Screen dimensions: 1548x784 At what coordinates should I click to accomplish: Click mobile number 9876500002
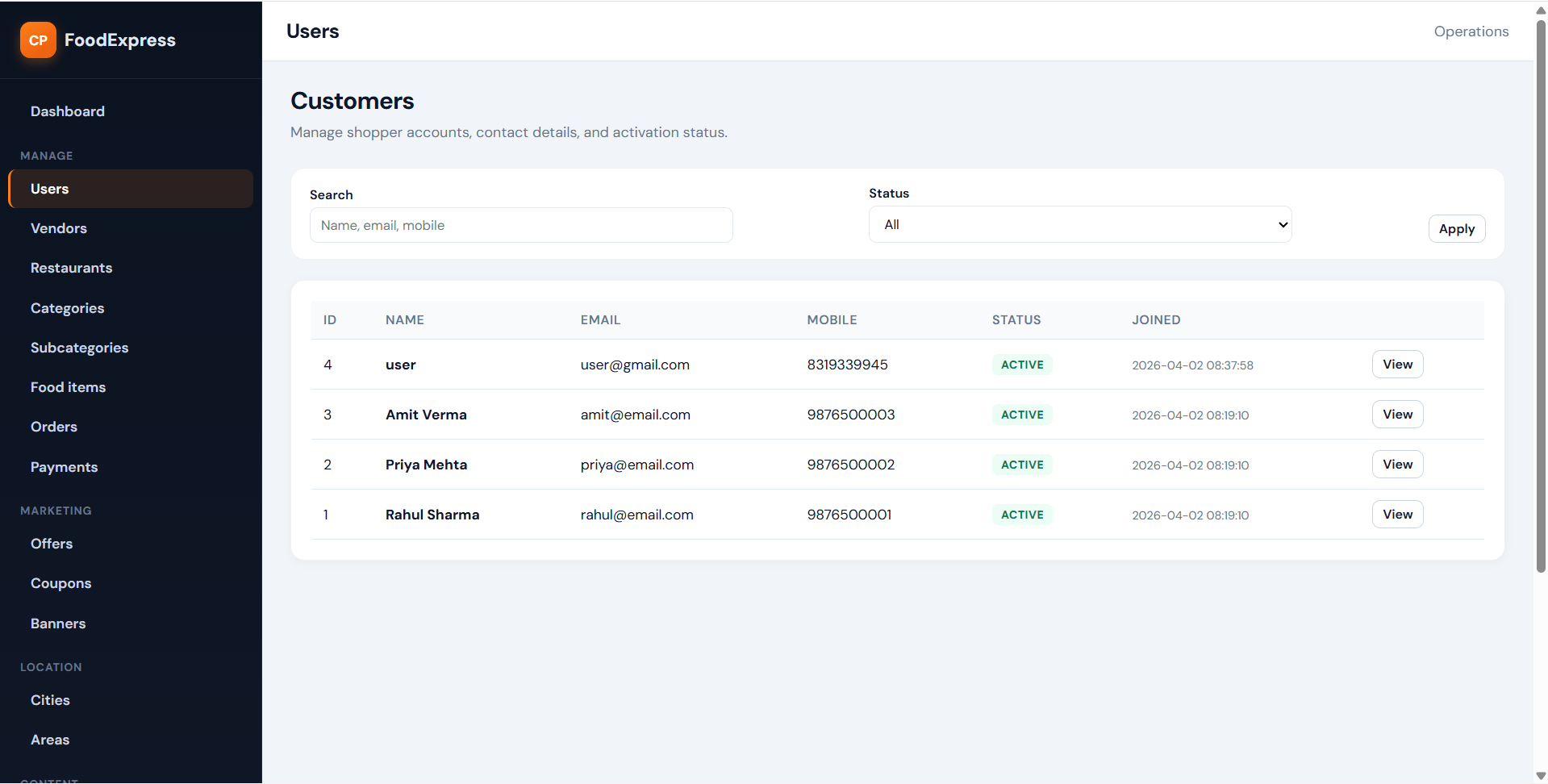tap(851, 465)
